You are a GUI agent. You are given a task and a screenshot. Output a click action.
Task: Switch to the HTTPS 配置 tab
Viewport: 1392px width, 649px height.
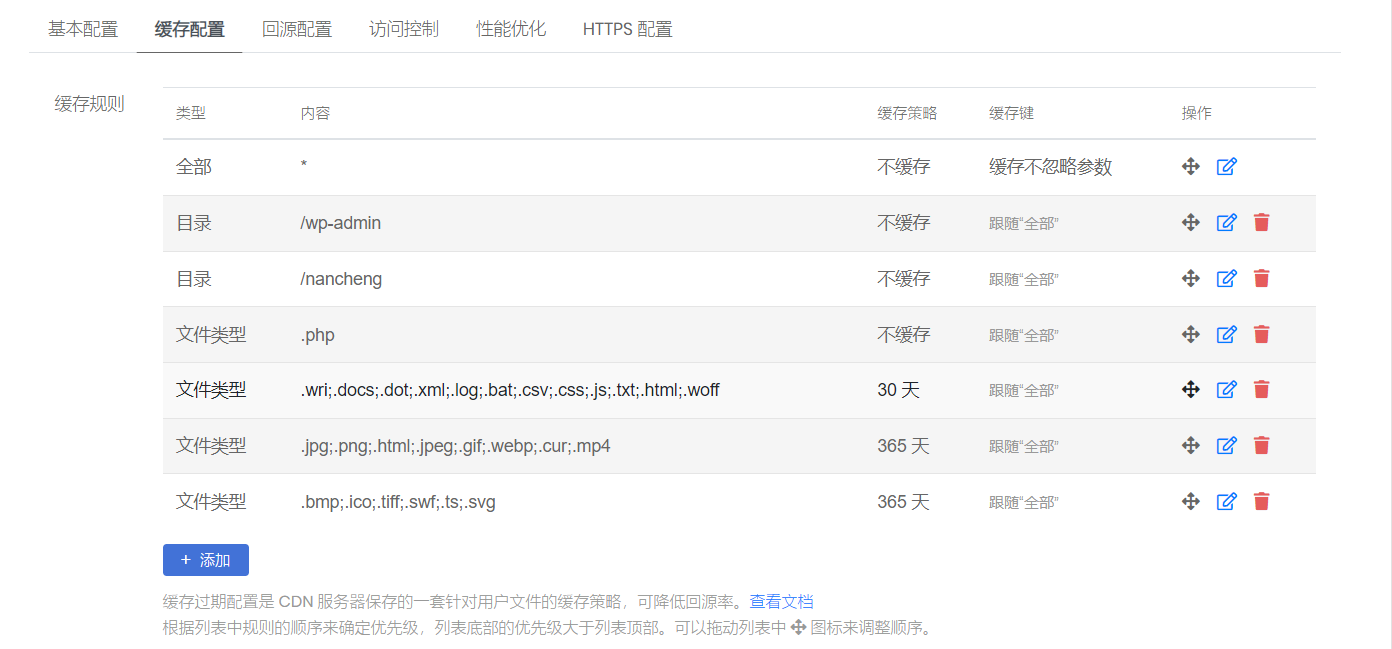[626, 29]
